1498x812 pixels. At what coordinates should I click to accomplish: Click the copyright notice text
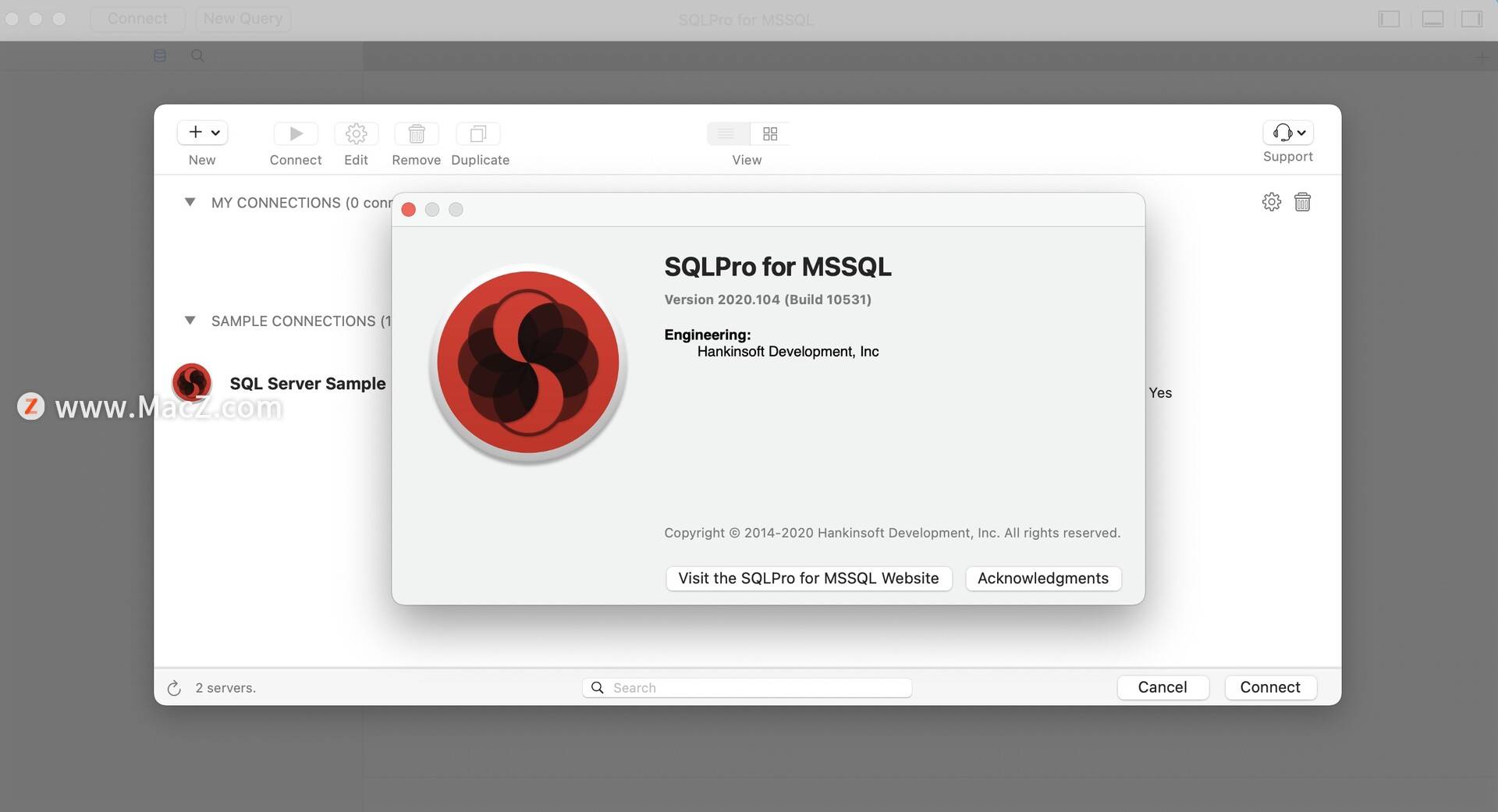point(893,533)
